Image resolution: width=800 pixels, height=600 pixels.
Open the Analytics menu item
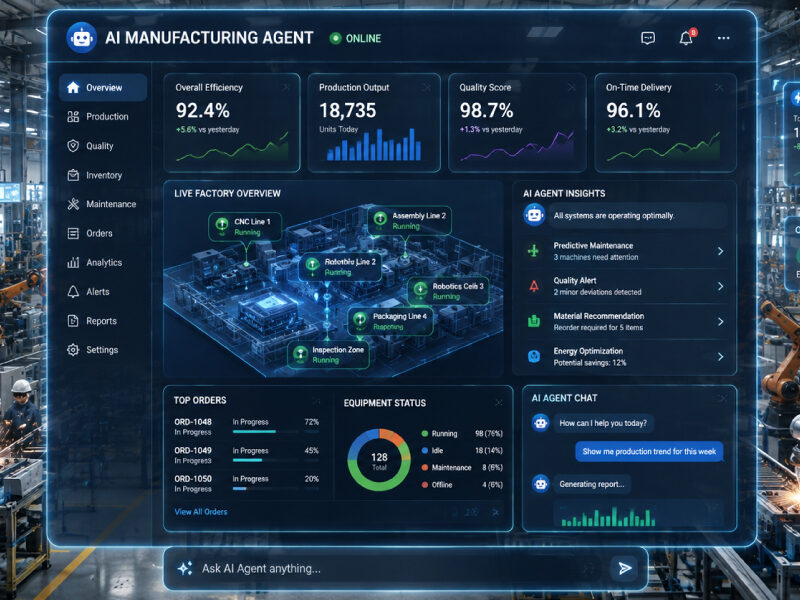103,263
